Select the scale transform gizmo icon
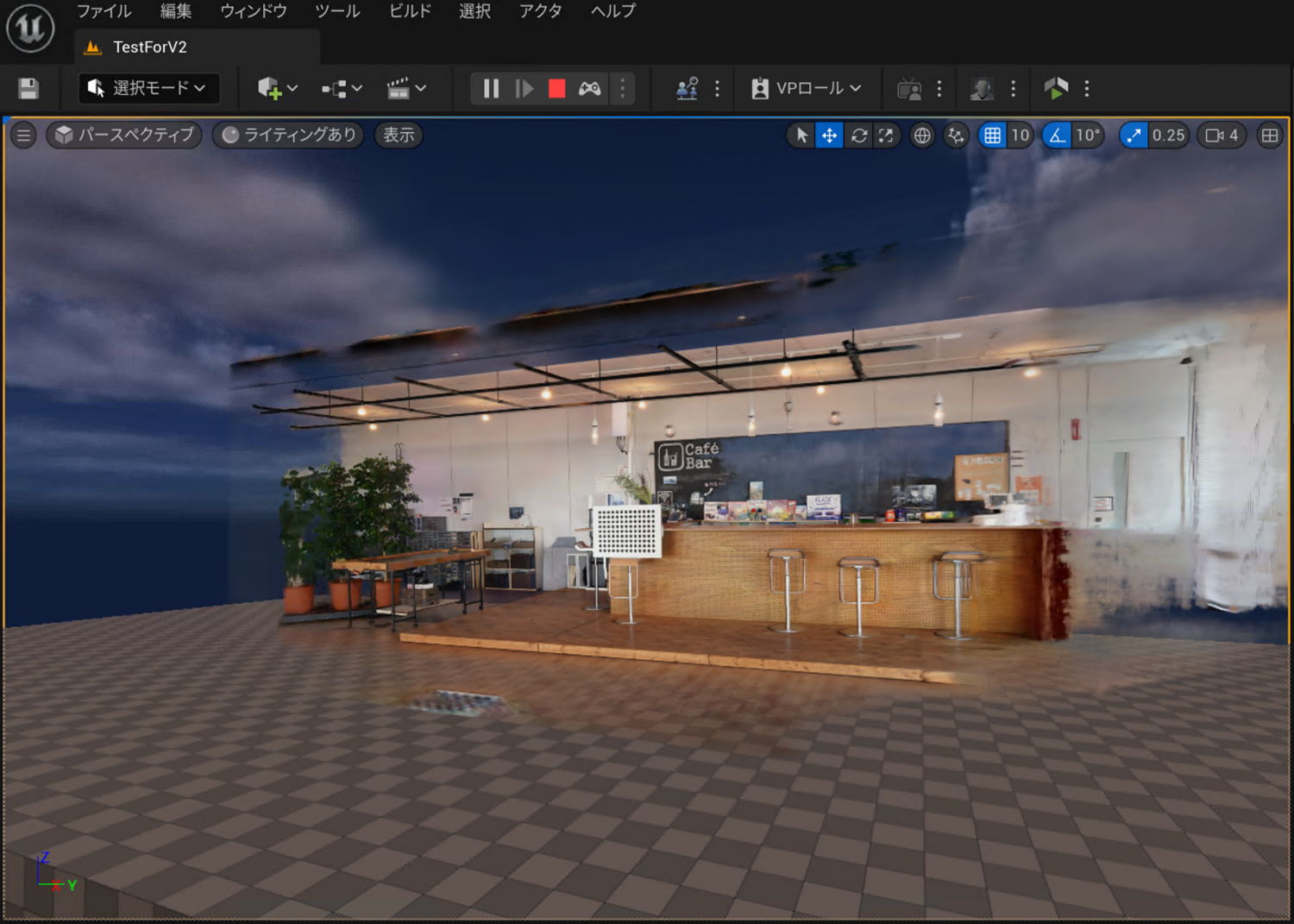The width and height of the screenshot is (1294, 924). point(886,135)
